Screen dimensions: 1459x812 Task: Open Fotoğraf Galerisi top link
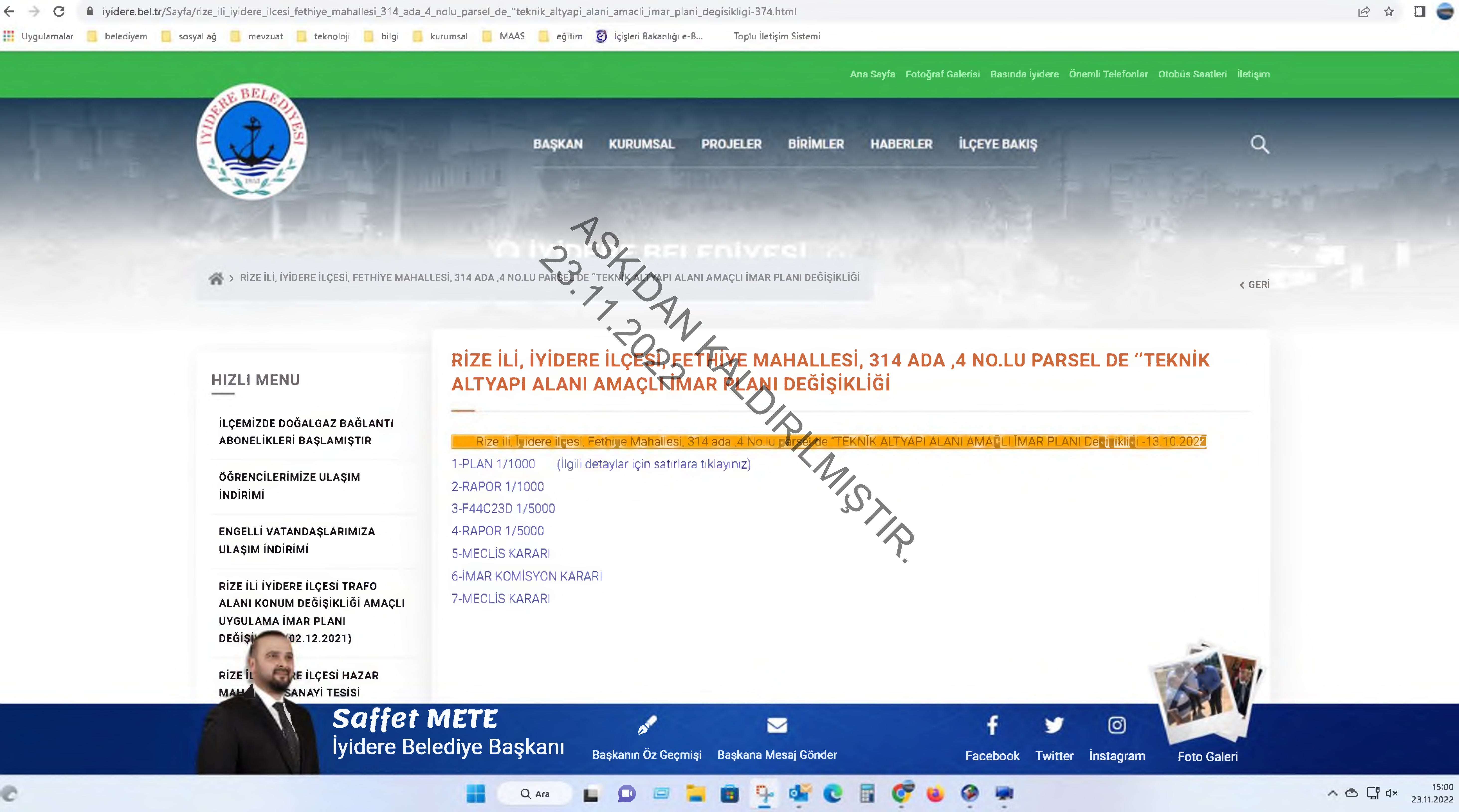(943, 74)
